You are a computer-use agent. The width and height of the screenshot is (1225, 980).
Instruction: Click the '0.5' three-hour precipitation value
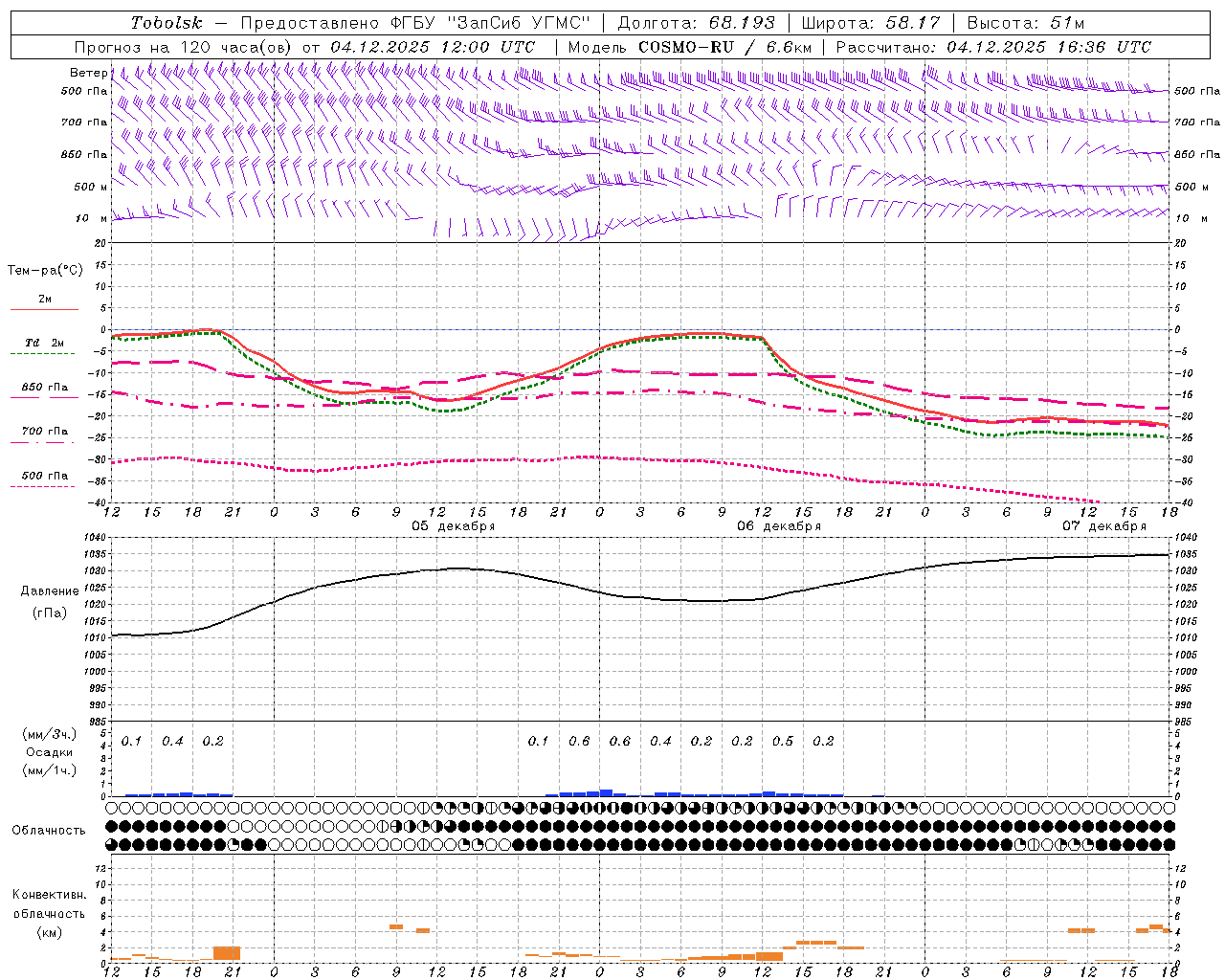tap(783, 741)
